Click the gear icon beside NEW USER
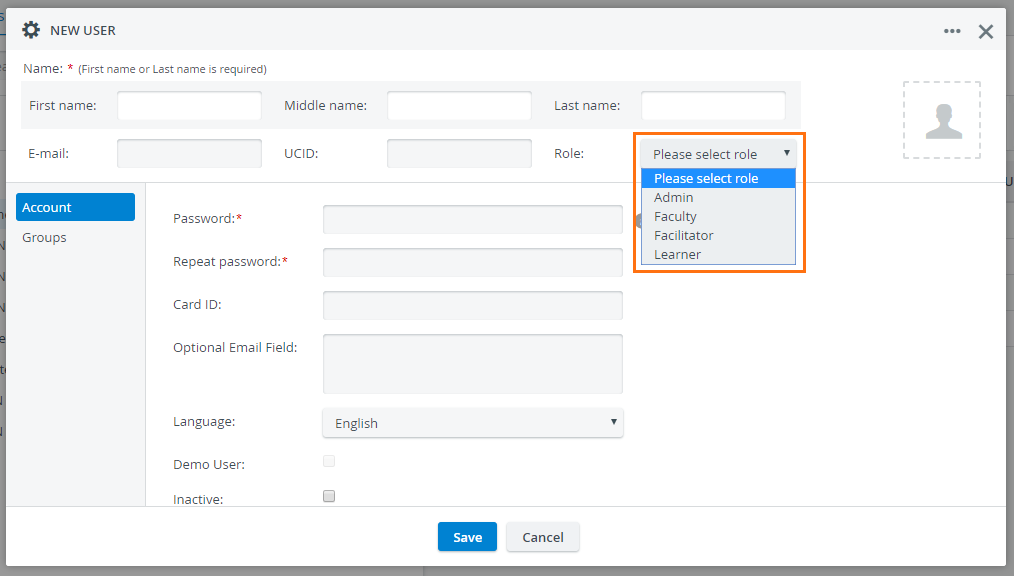1014x576 pixels. [30, 30]
